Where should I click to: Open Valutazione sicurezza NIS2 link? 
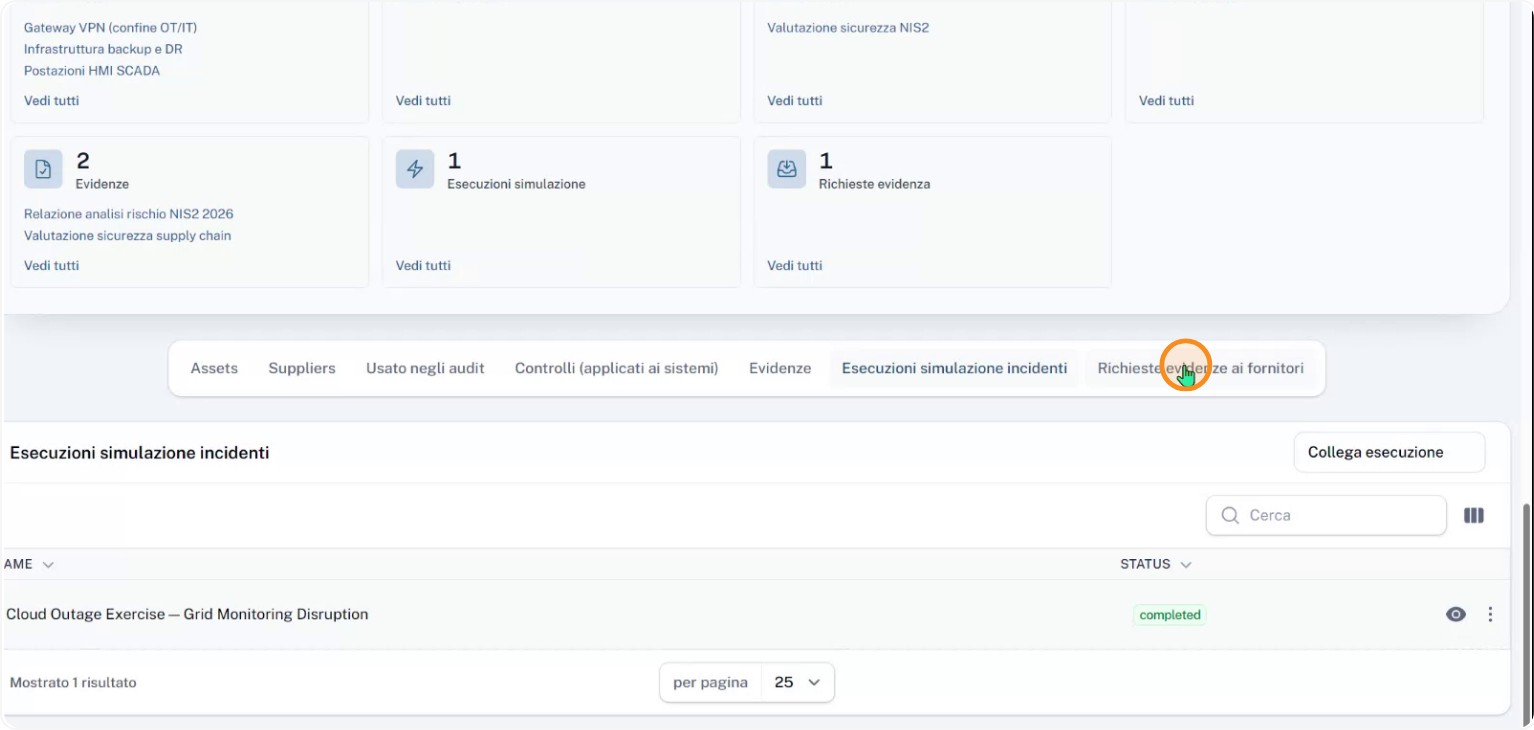(848, 28)
